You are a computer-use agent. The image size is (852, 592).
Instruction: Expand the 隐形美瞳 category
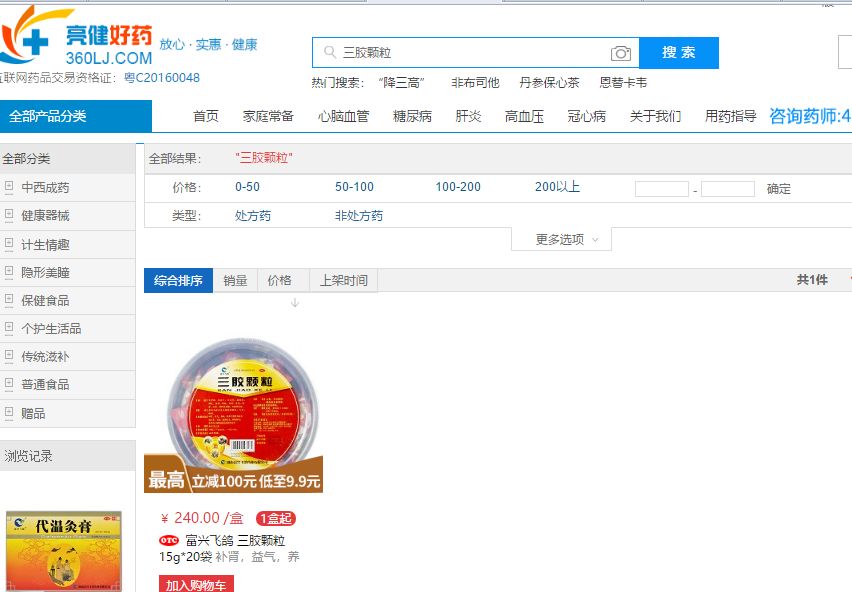coord(9,272)
